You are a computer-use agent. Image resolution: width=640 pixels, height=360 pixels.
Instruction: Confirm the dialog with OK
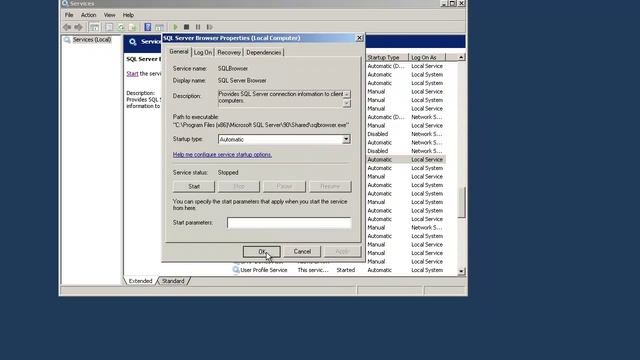point(262,252)
